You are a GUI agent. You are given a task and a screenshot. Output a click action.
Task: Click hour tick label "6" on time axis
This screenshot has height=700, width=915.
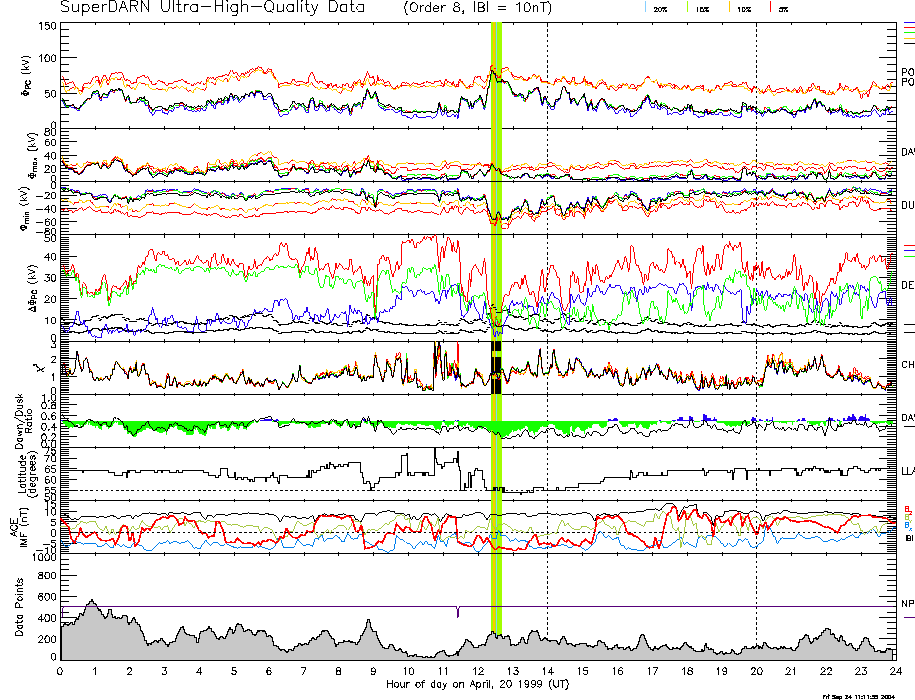pyautogui.click(x=269, y=671)
